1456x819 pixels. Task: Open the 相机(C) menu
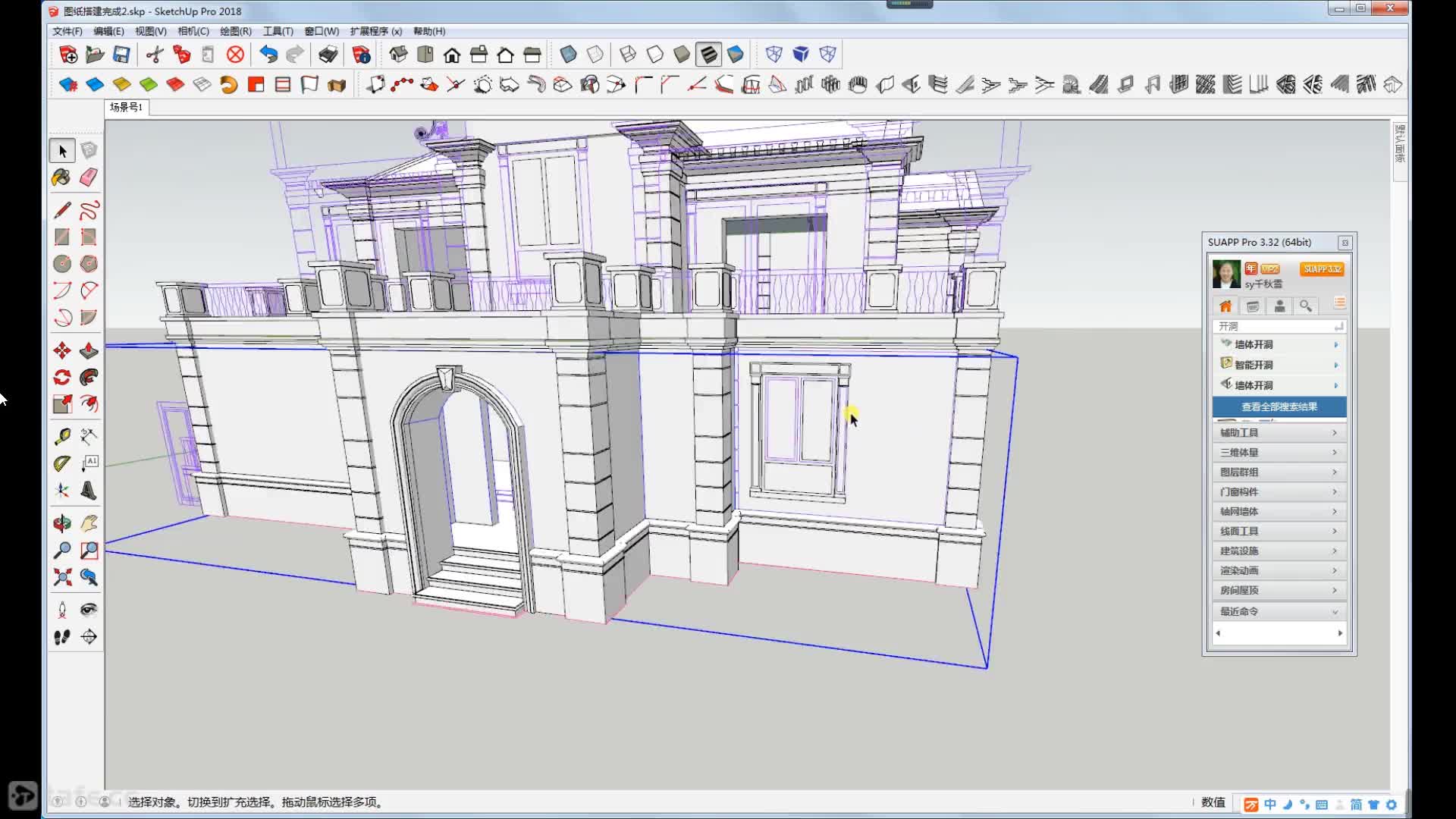[x=193, y=31]
